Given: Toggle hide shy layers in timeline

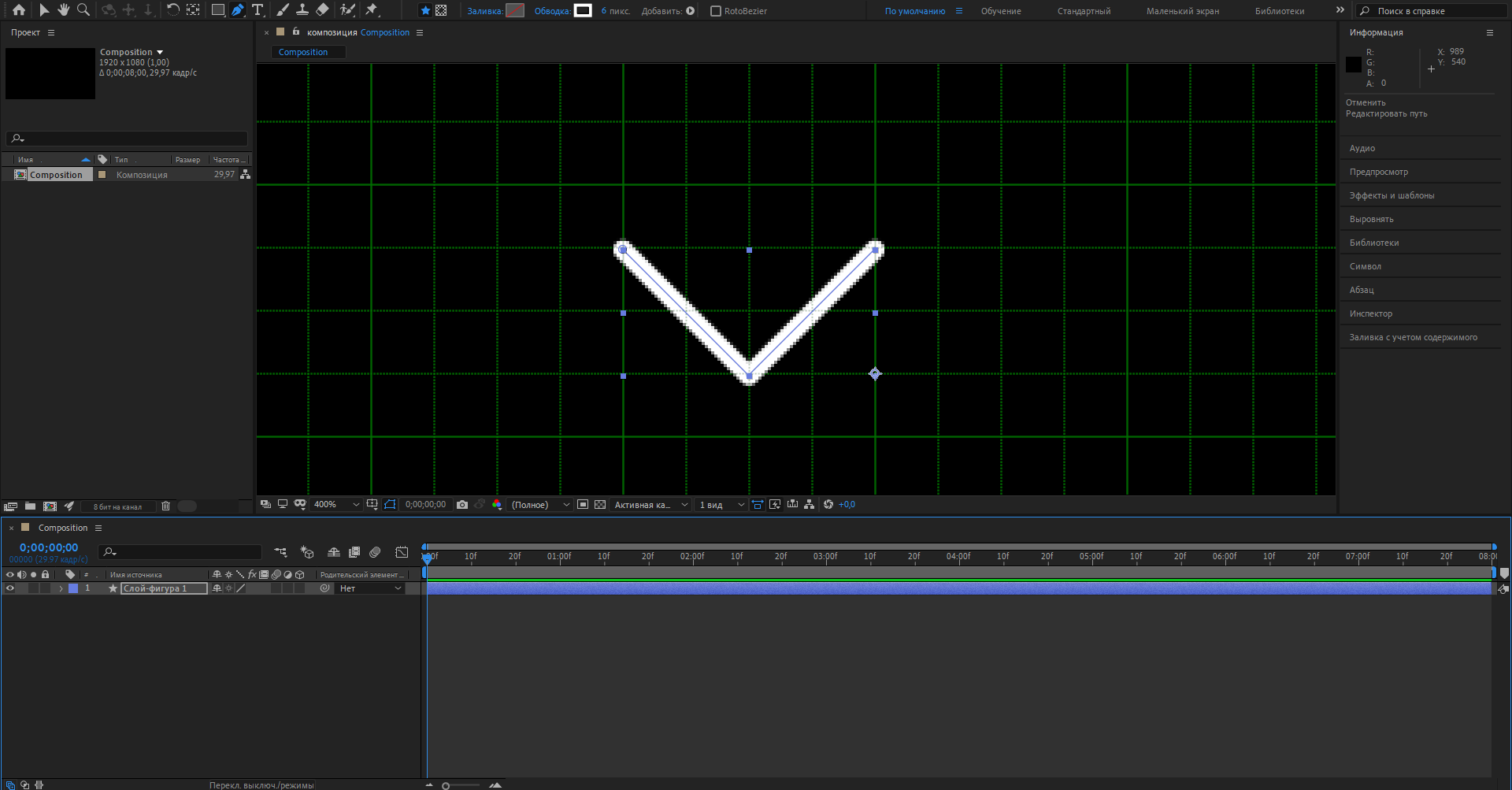Looking at the screenshot, I should 334,552.
